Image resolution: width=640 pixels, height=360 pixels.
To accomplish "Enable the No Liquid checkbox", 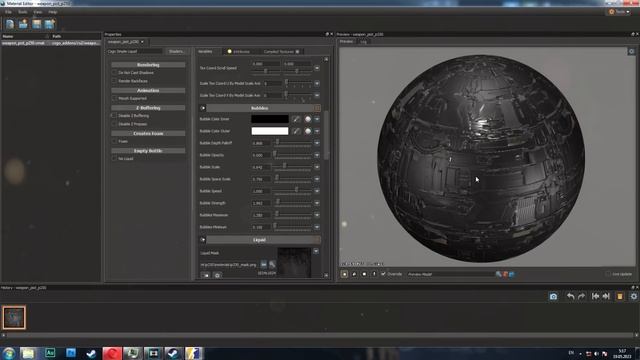I will pyautogui.click(x=114, y=158).
